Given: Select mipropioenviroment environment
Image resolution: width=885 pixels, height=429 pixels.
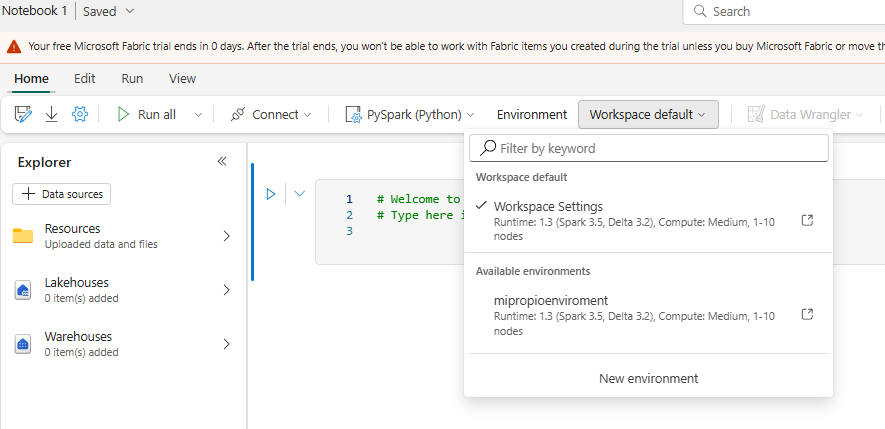Looking at the screenshot, I should (x=648, y=314).
